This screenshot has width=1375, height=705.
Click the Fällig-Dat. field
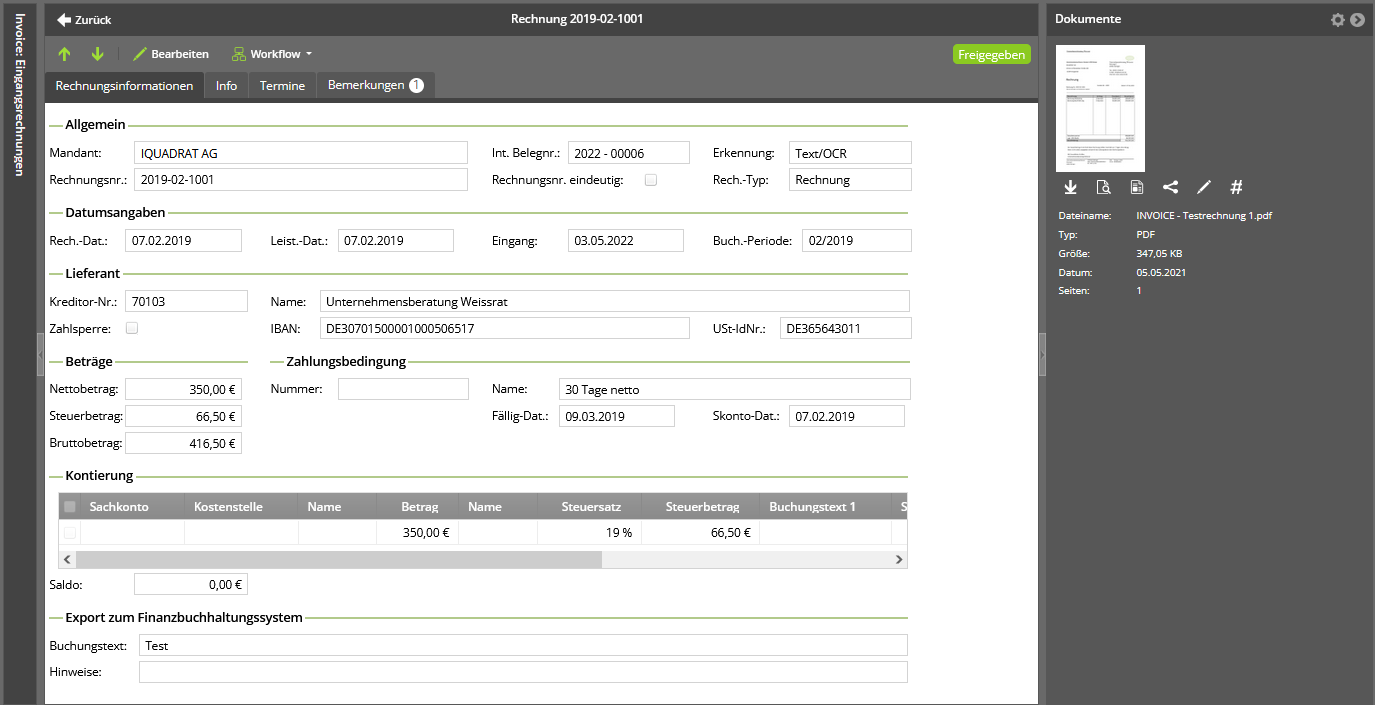tap(617, 416)
